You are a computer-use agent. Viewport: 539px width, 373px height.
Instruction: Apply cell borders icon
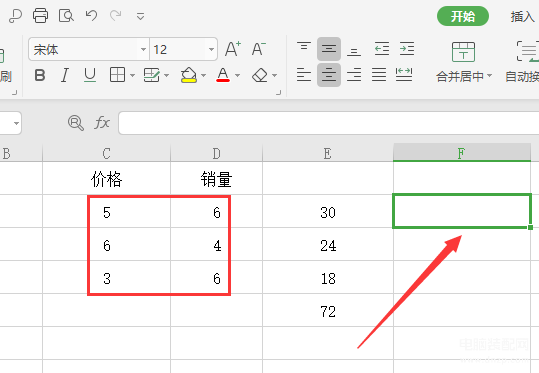[x=117, y=75]
